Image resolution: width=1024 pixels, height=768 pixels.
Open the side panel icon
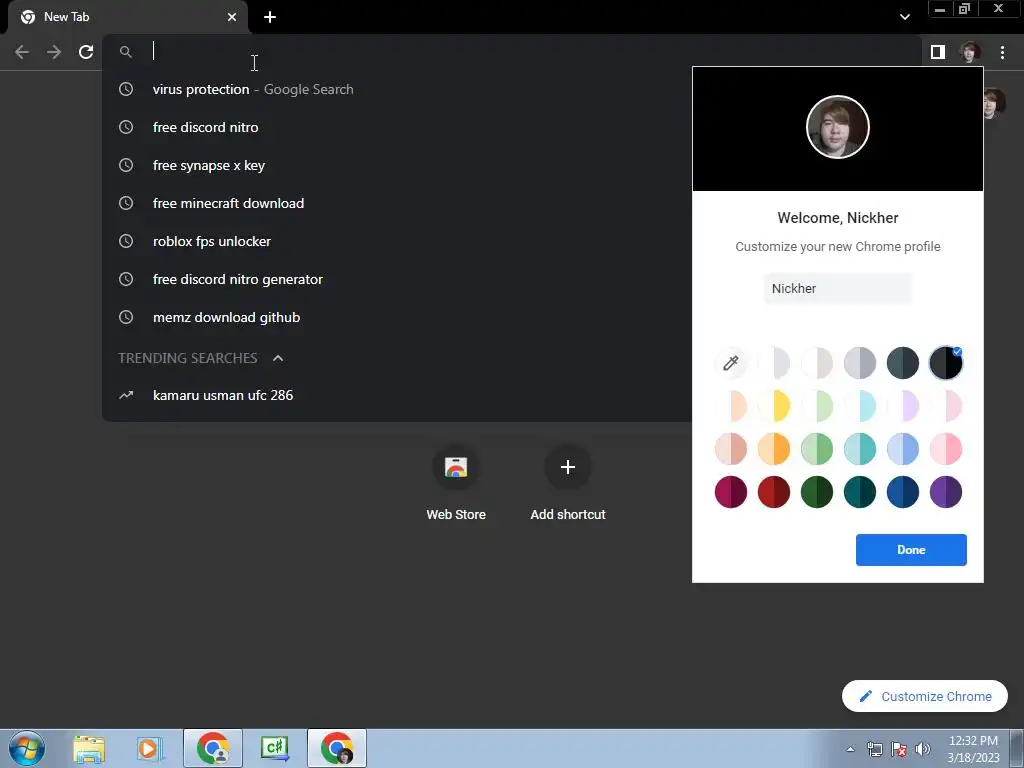(938, 52)
